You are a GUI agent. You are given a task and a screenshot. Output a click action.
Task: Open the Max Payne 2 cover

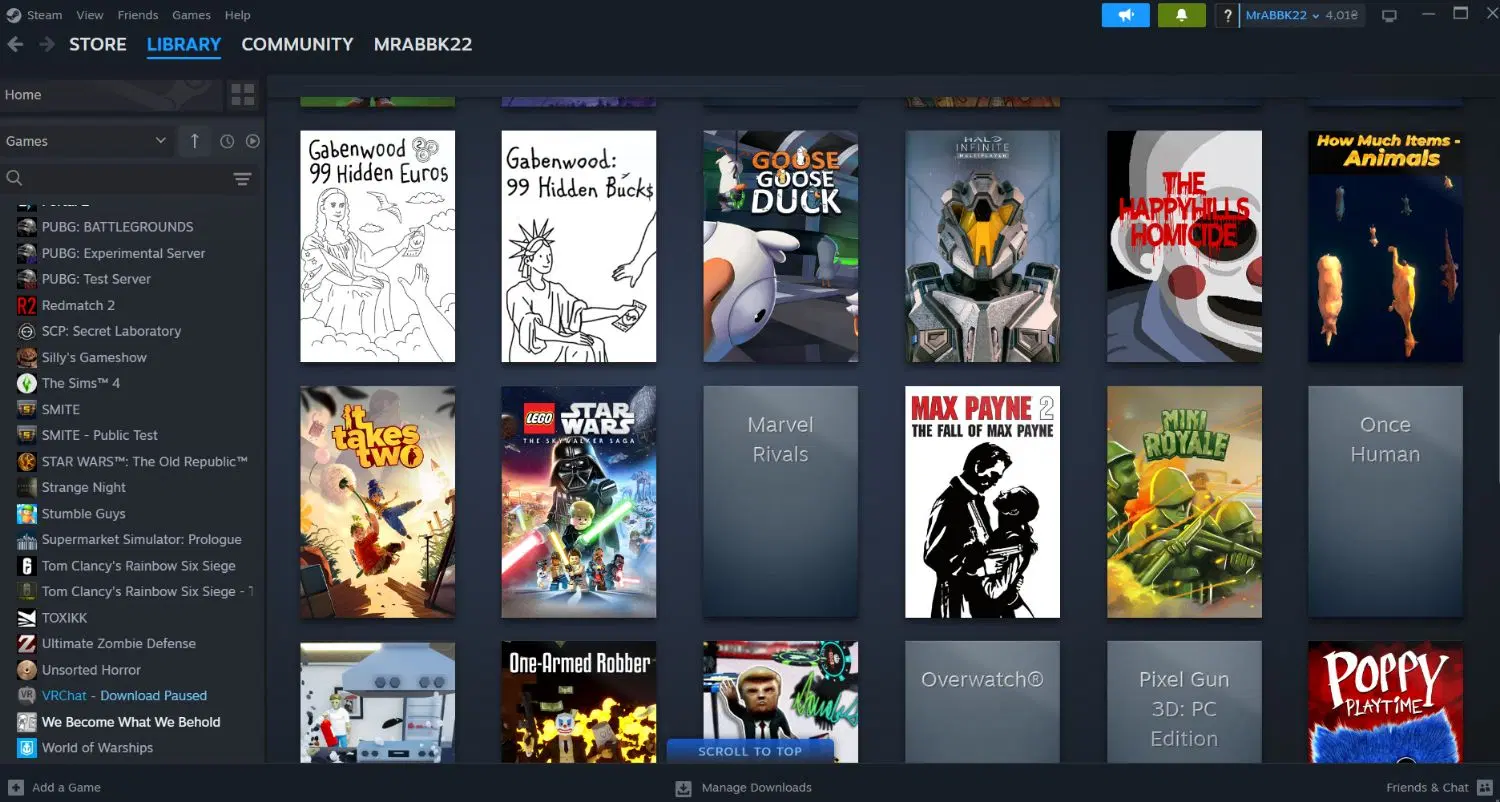[982, 502]
